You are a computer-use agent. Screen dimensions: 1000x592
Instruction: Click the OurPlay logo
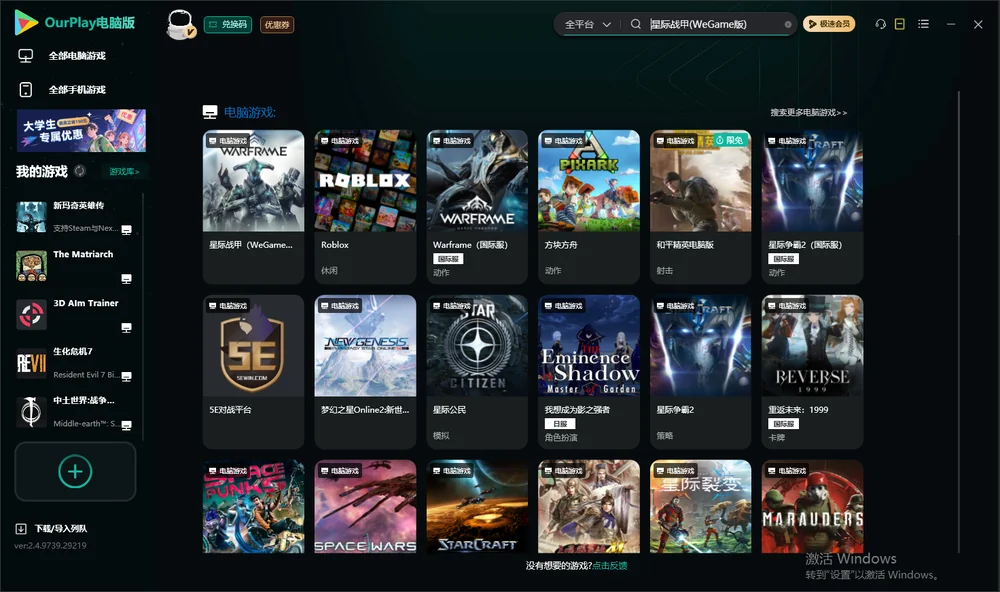tap(75, 23)
